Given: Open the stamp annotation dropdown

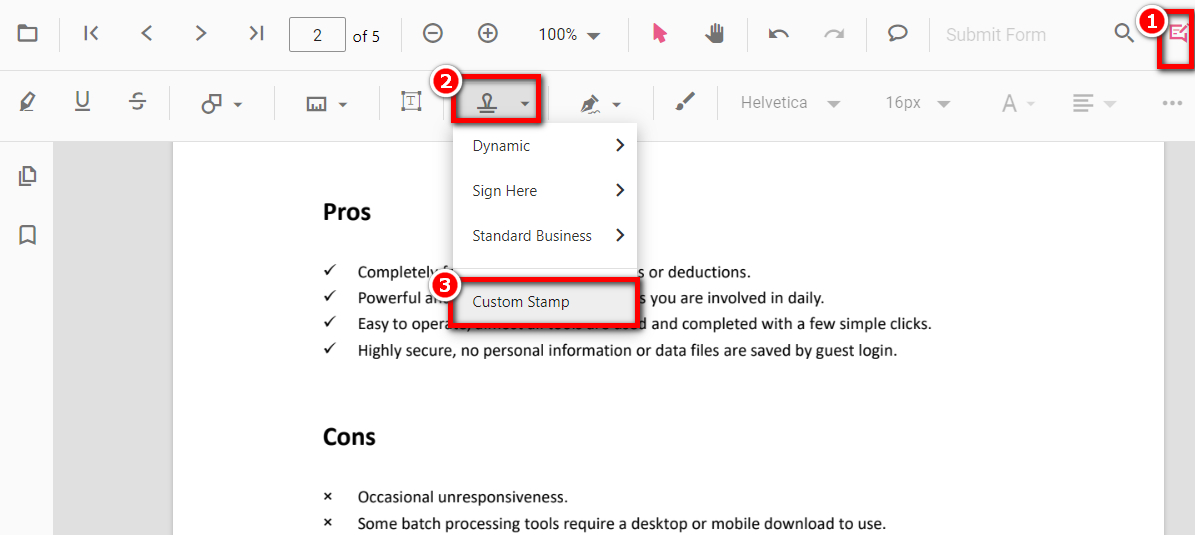Looking at the screenshot, I should click(499, 103).
